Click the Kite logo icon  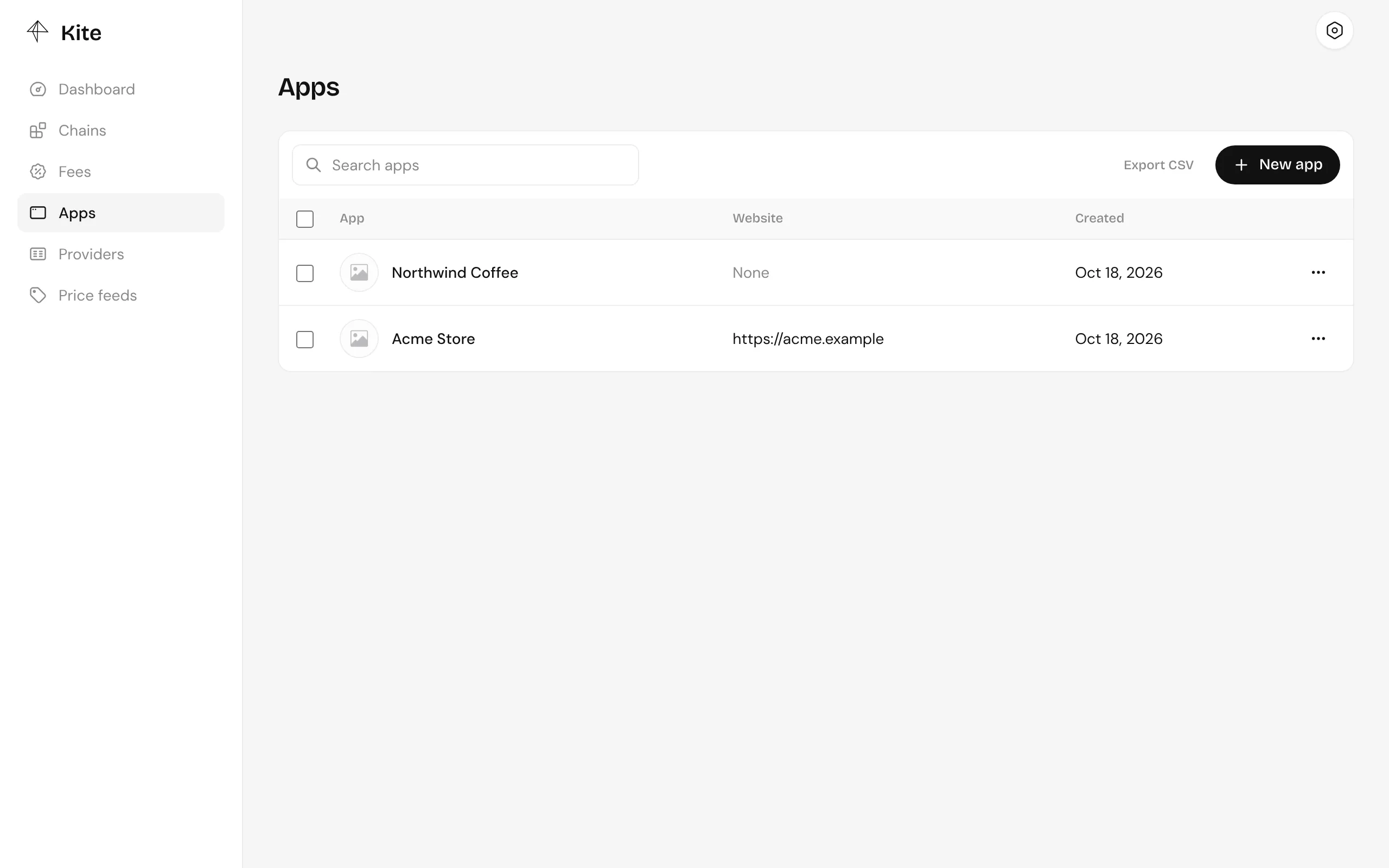pyautogui.click(x=38, y=31)
